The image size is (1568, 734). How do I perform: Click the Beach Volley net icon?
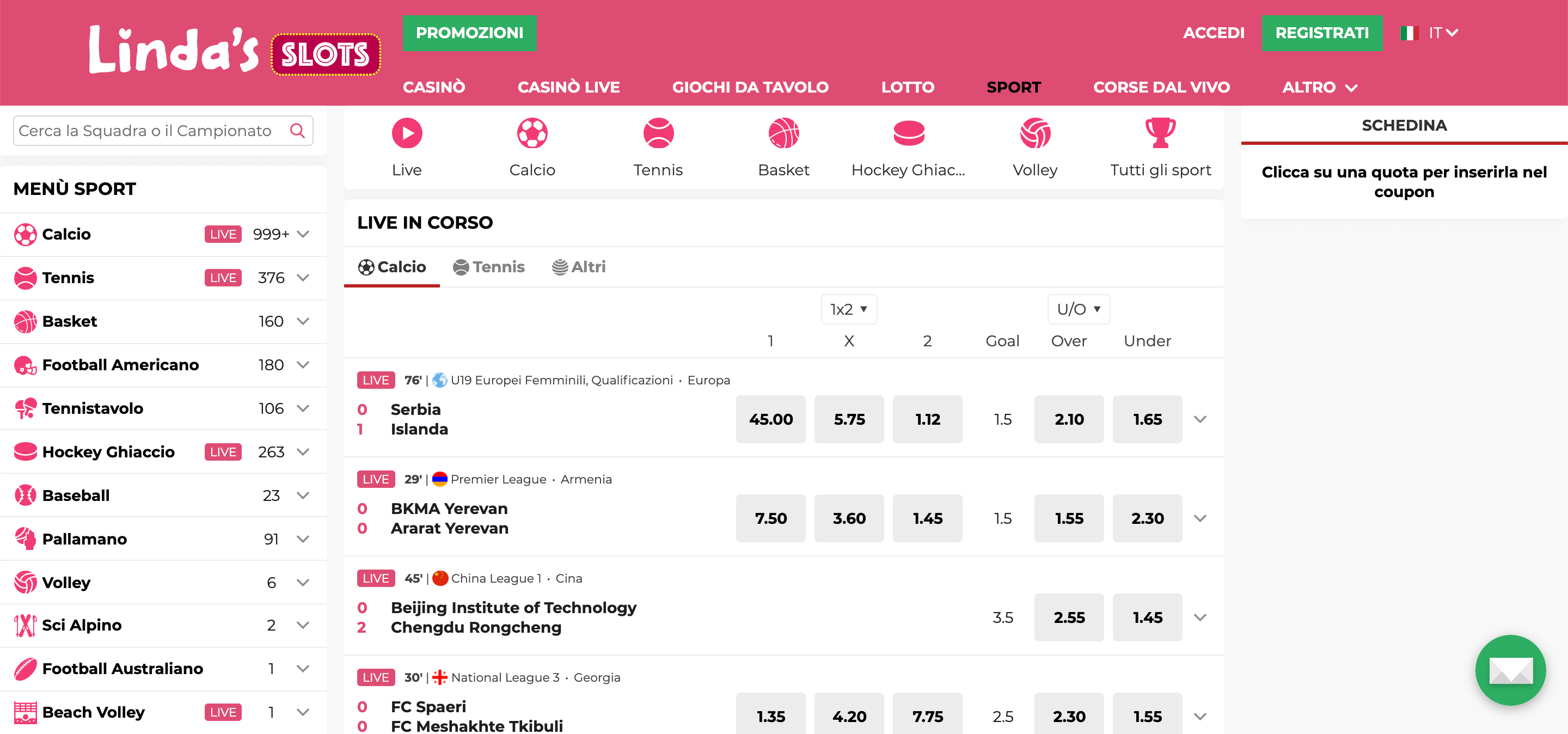pos(26,712)
